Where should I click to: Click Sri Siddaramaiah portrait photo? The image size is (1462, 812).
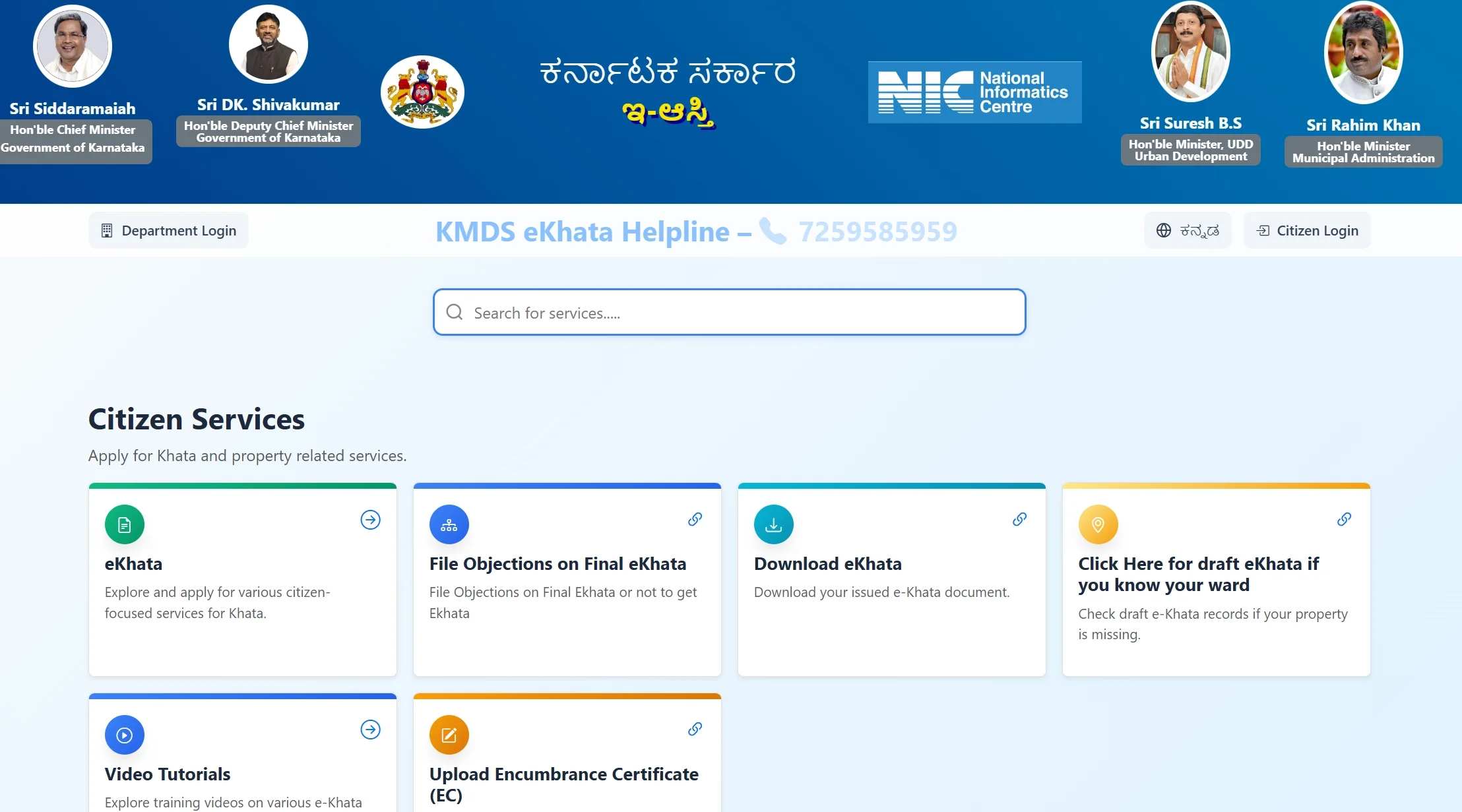73,46
